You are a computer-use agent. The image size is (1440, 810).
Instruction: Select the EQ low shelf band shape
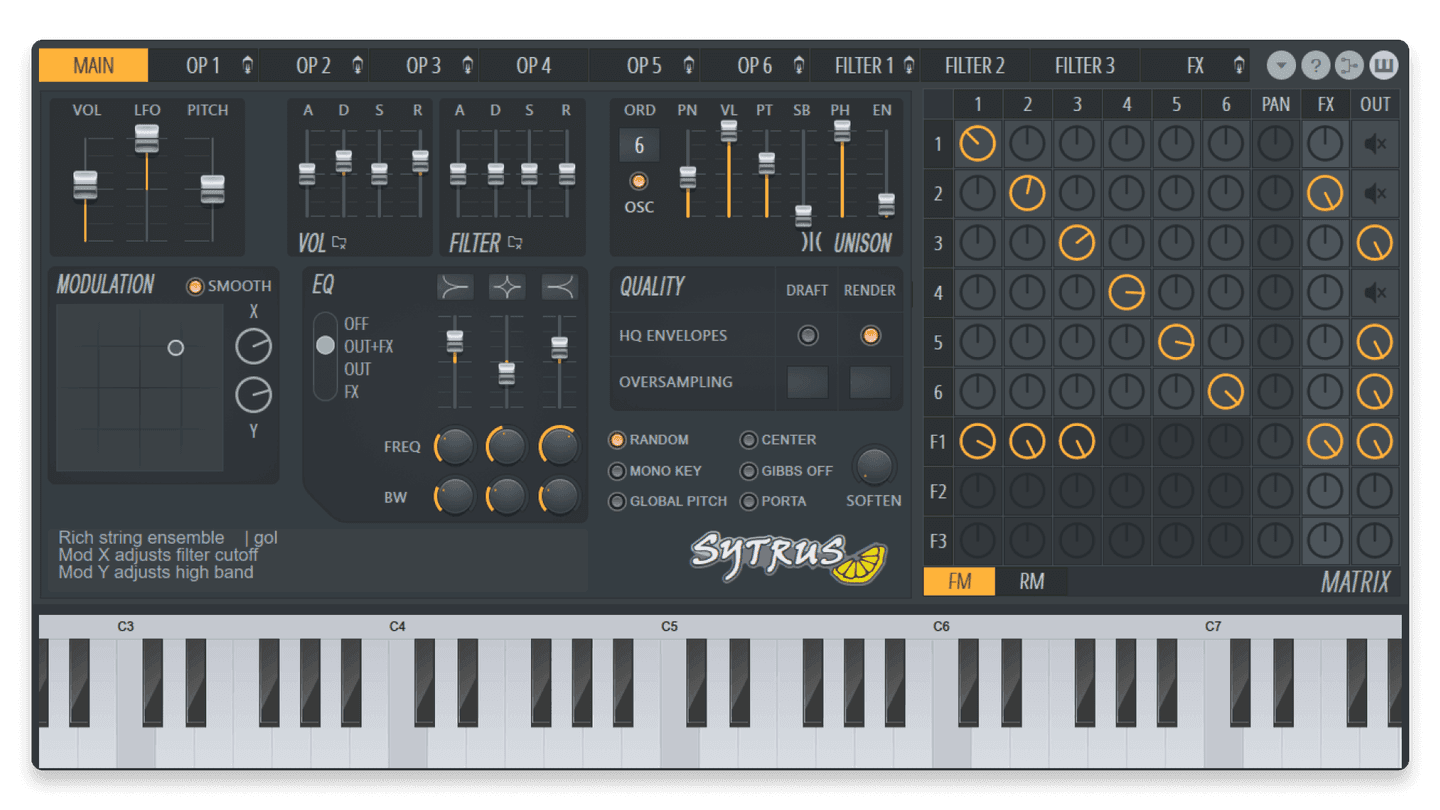click(x=455, y=288)
